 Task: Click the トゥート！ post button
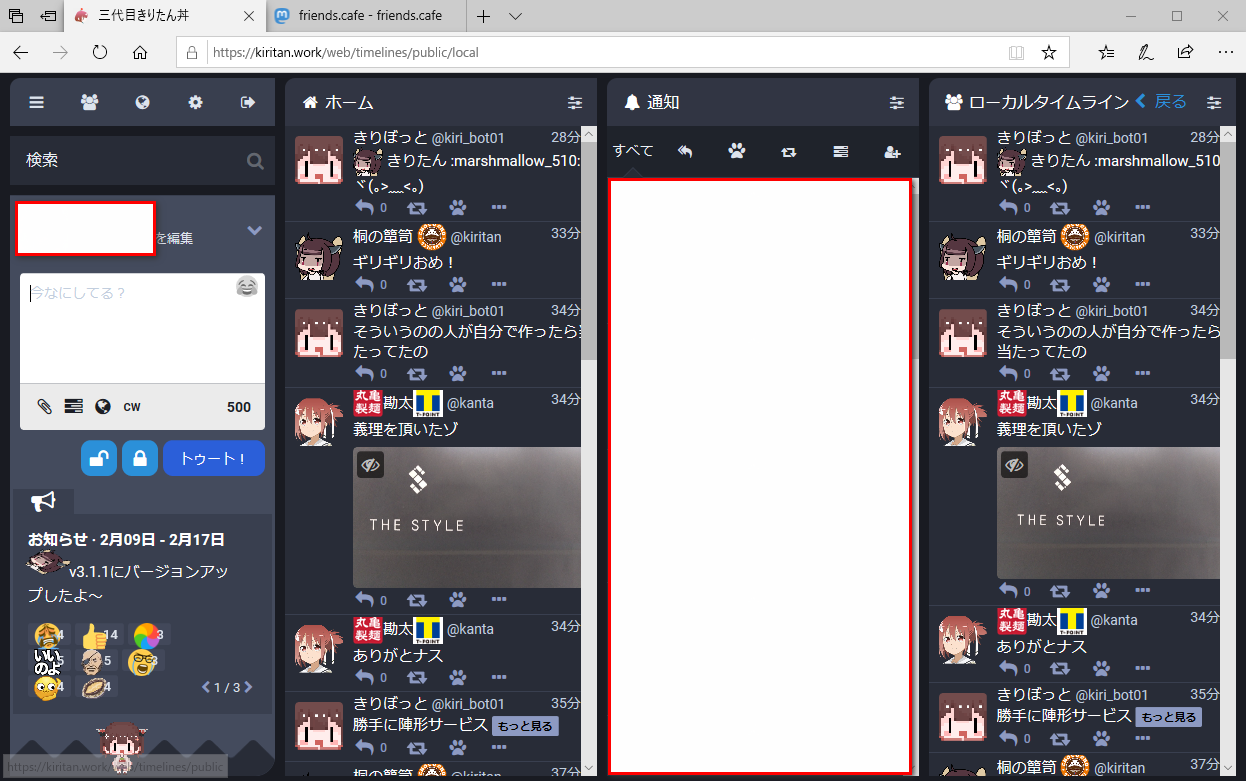click(x=214, y=458)
